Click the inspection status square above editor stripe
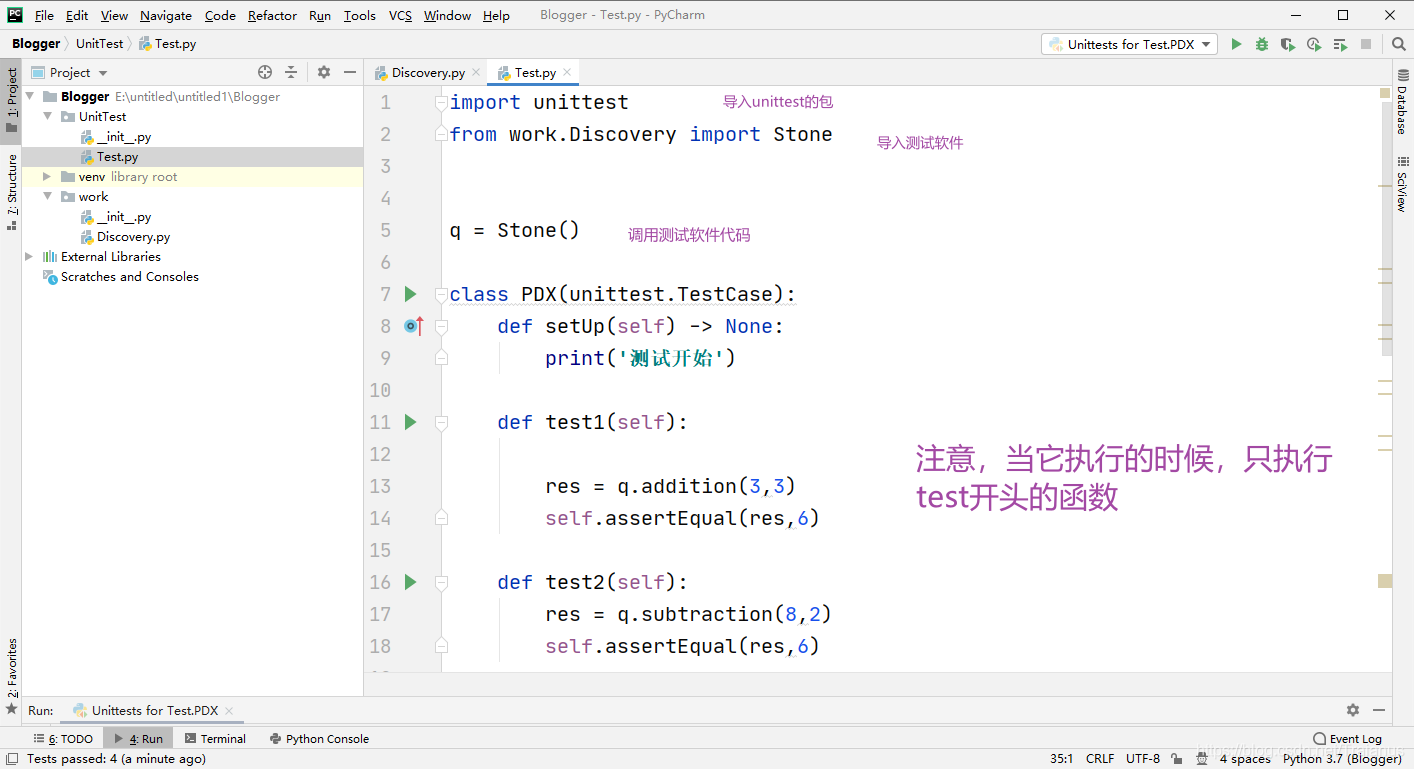1414x769 pixels. (1385, 93)
